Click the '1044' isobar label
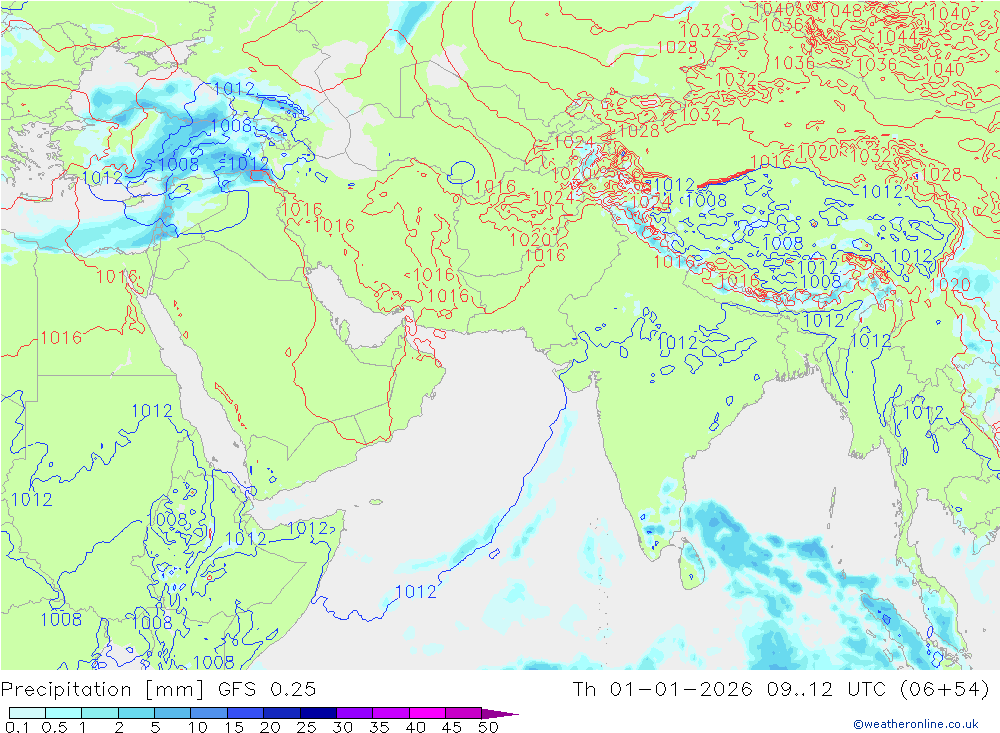This screenshot has height=733, width=1000. tap(897, 37)
